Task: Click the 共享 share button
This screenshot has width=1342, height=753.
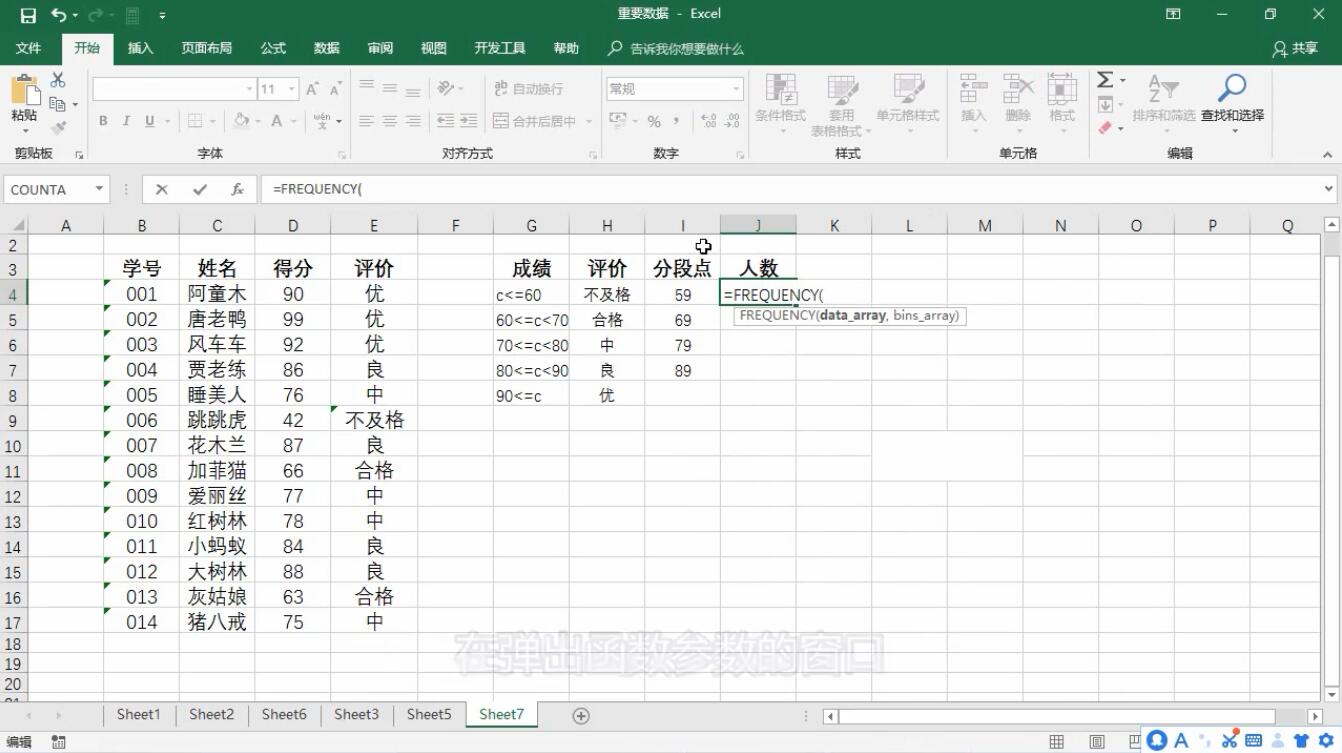Action: pyautogui.click(x=1295, y=48)
